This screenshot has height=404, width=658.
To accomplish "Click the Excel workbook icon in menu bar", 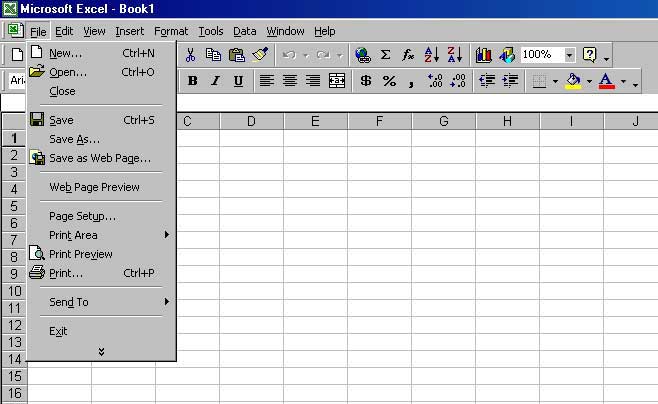I will [15, 30].
